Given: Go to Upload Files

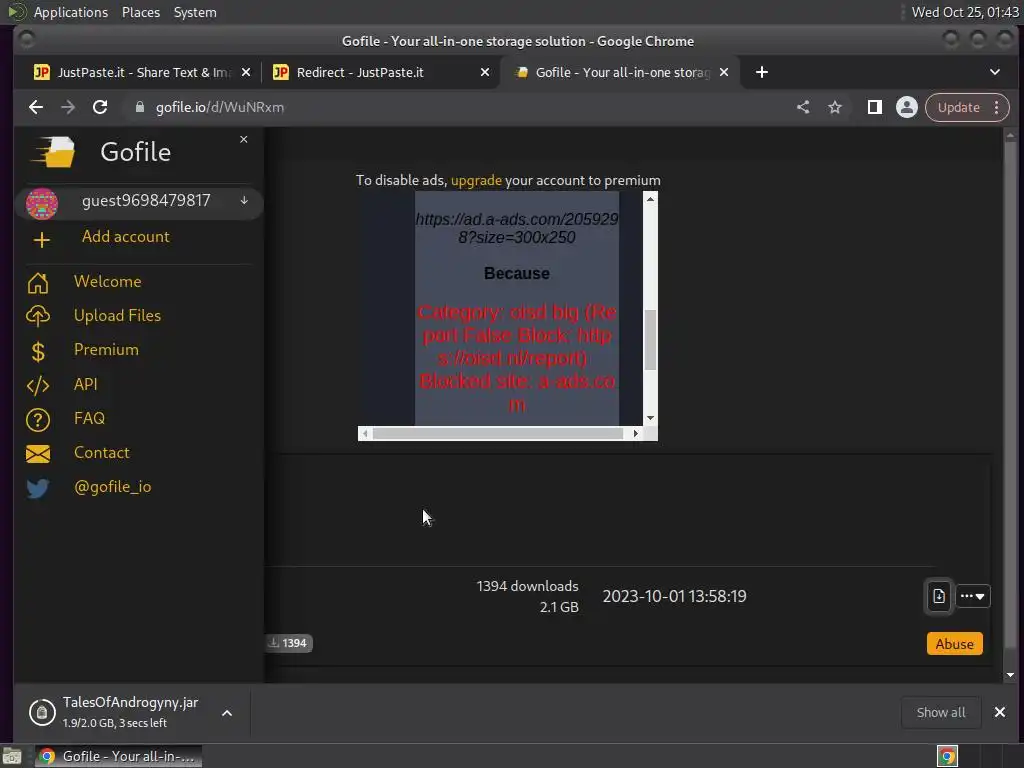Looking at the screenshot, I should (x=117, y=315).
